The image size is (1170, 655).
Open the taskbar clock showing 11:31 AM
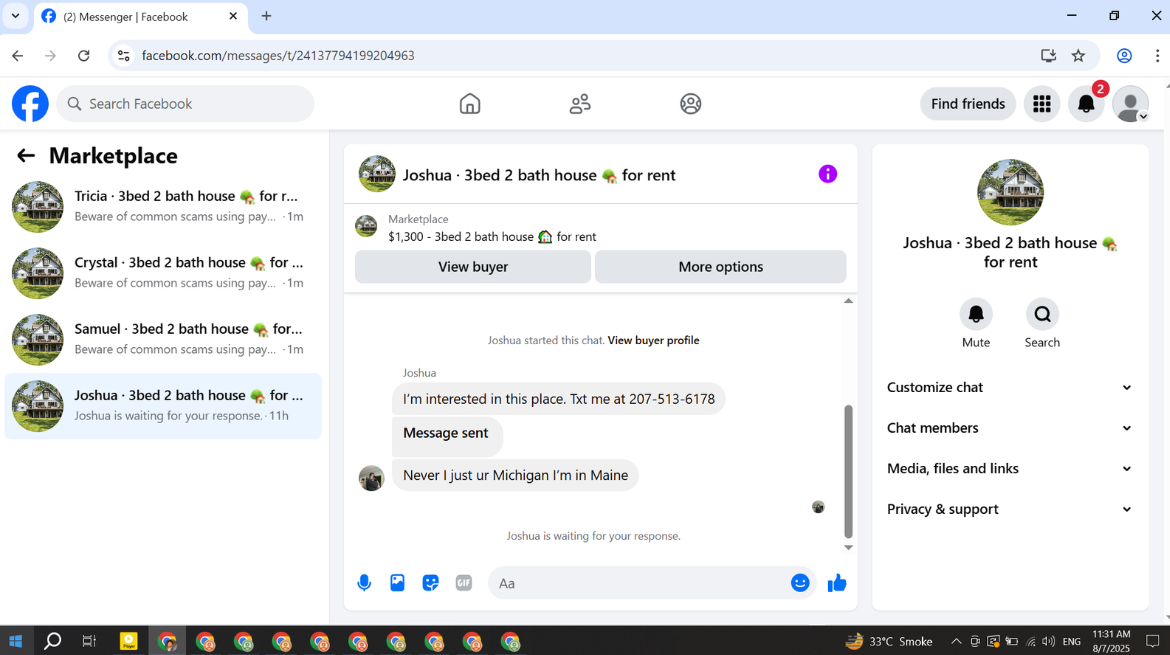[x=1111, y=641]
